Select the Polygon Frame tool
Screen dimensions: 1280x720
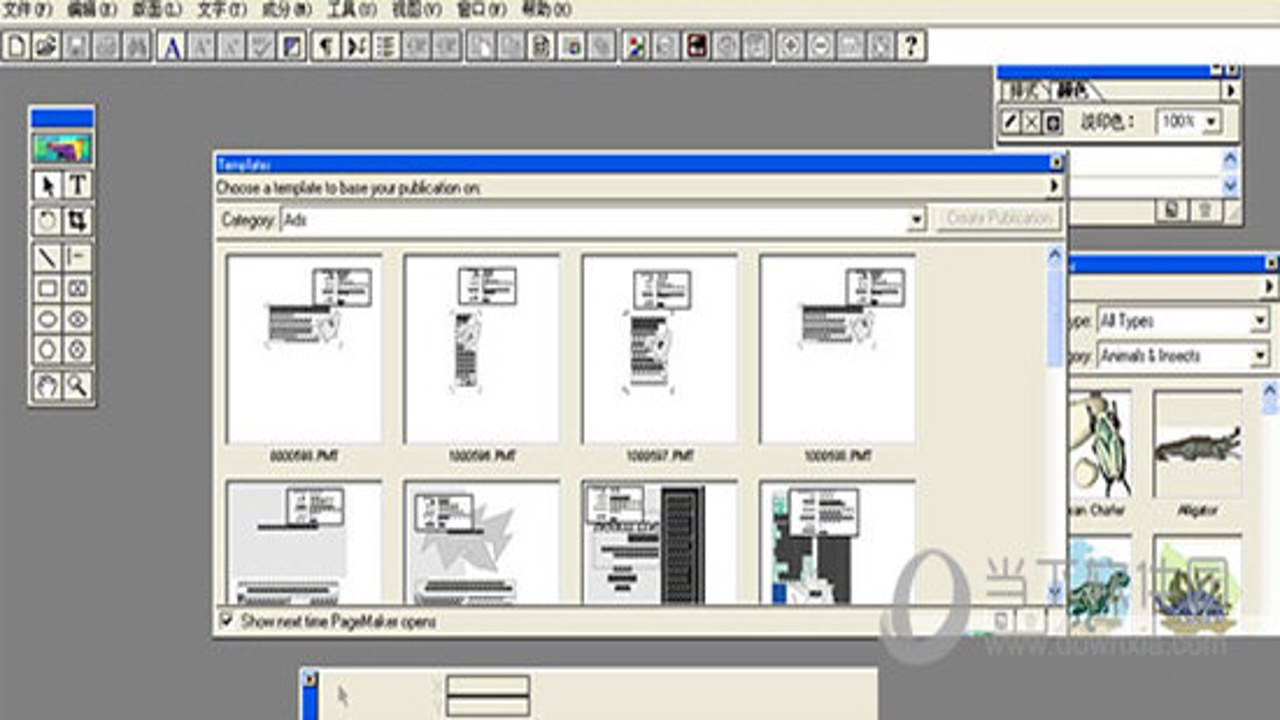78,350
